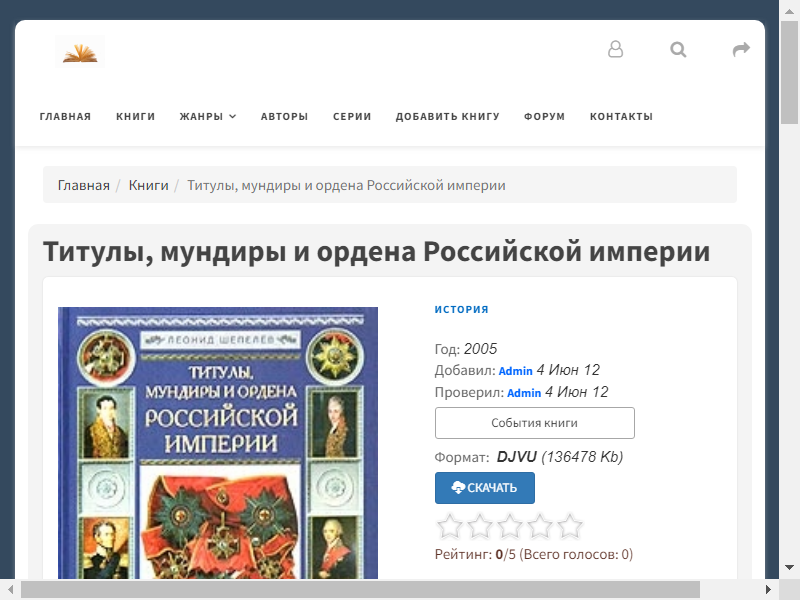
Task: Expand the ЖАНРЫ dropdown menu
Action: pyautogui.click(x=208, y=116)
